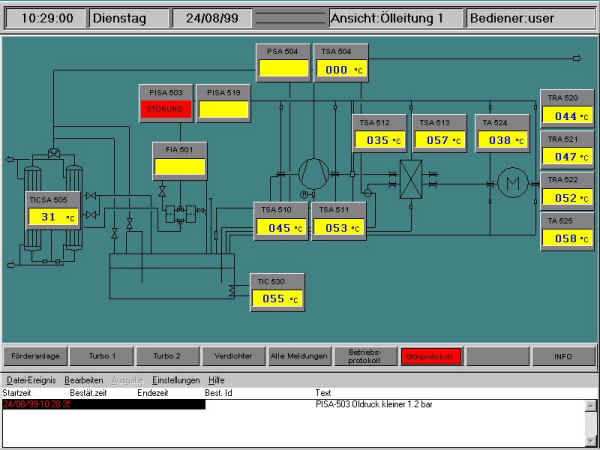The width and height of the screenshot is (600, 450).
Task: Click the yellow FIA 501 indicator field
Action: point(180,167)
